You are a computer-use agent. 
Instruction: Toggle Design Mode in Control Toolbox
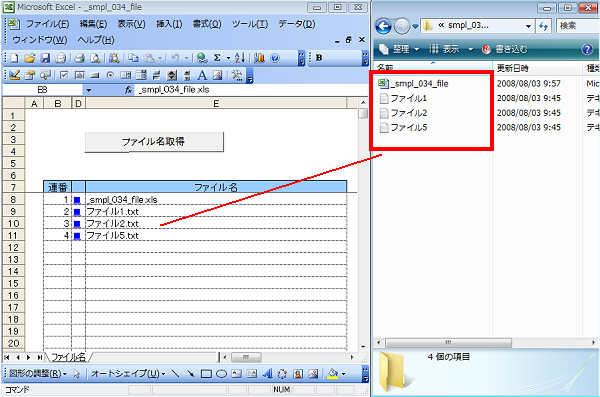[15, 75]
